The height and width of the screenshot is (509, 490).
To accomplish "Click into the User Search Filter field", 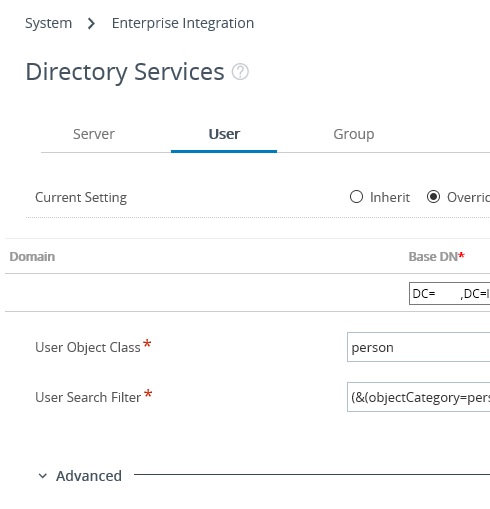I will (418, 397).
